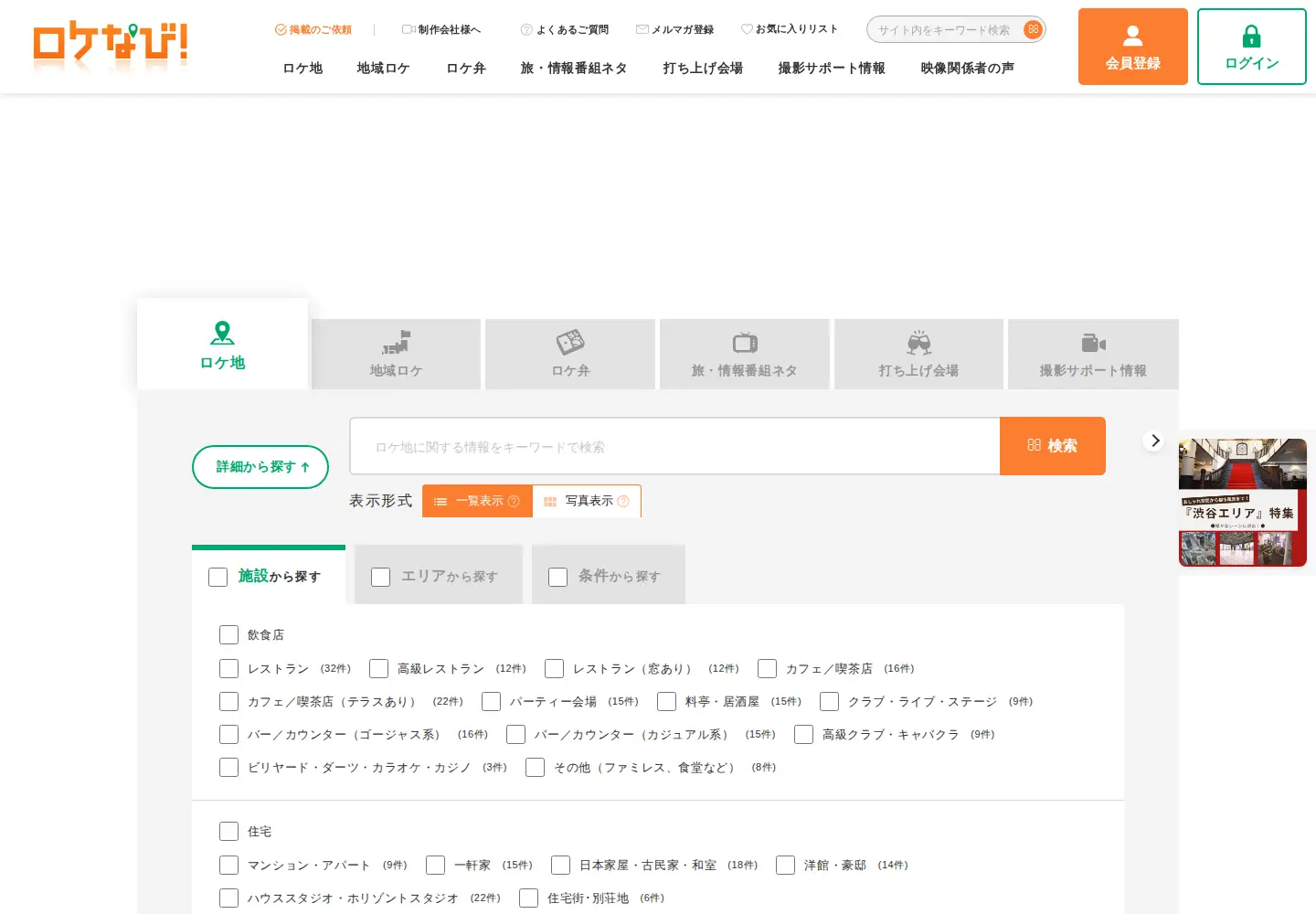The width and height of the screenshot is (1316, 914).
Task: Select the カフェ／喫茶店 (16件) checkbox
Action: (x=767, y=669)
